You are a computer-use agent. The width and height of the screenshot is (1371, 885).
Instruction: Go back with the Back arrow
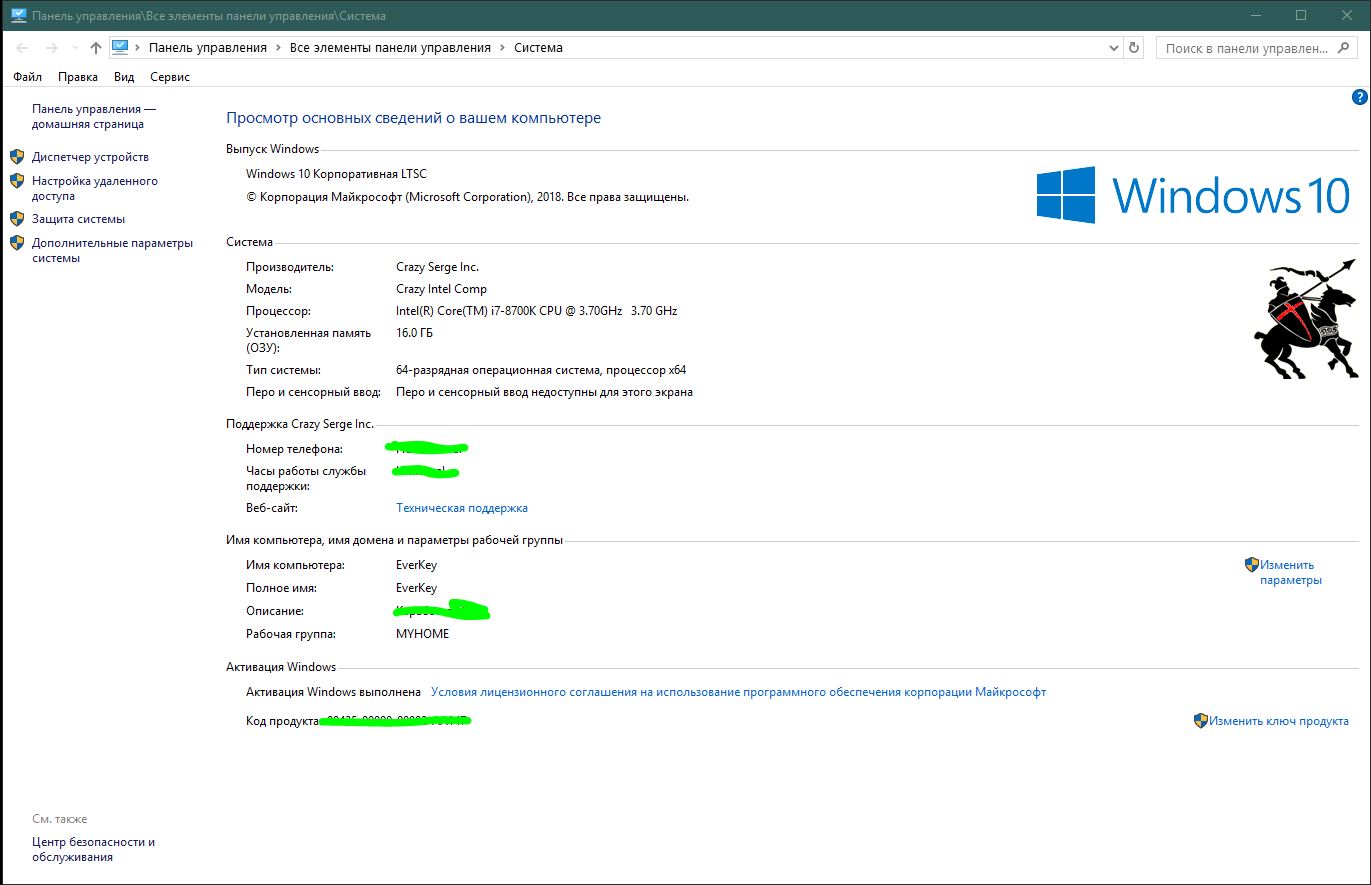point(23,48)
